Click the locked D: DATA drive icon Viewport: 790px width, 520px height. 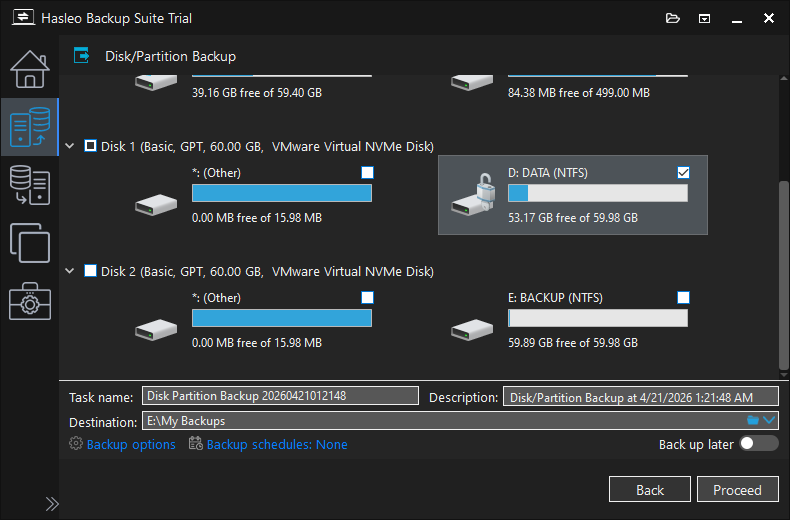pyautogui.click(x=474, y=195)
